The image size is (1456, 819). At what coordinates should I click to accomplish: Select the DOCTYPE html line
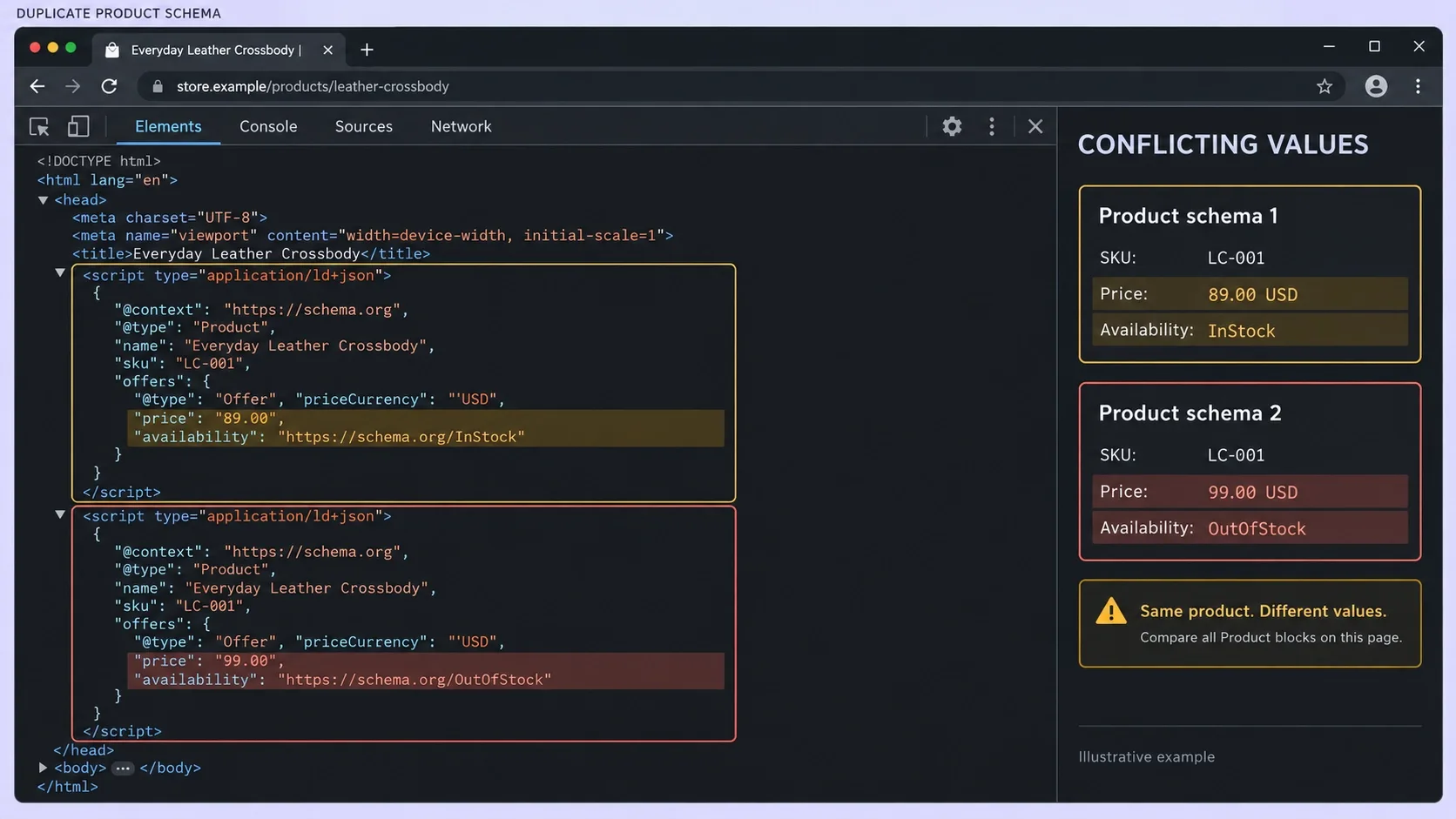98,161
